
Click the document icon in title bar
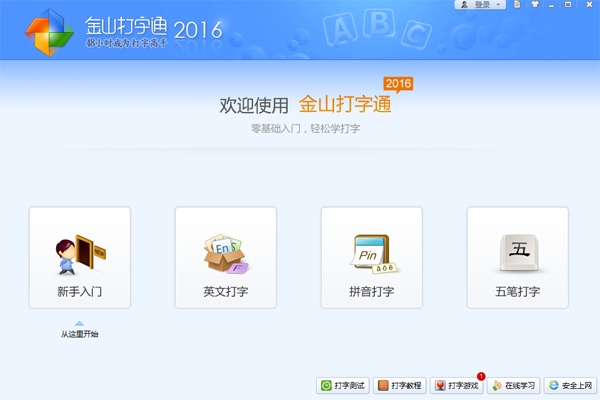pyautogui.click(x=517, y=5)
